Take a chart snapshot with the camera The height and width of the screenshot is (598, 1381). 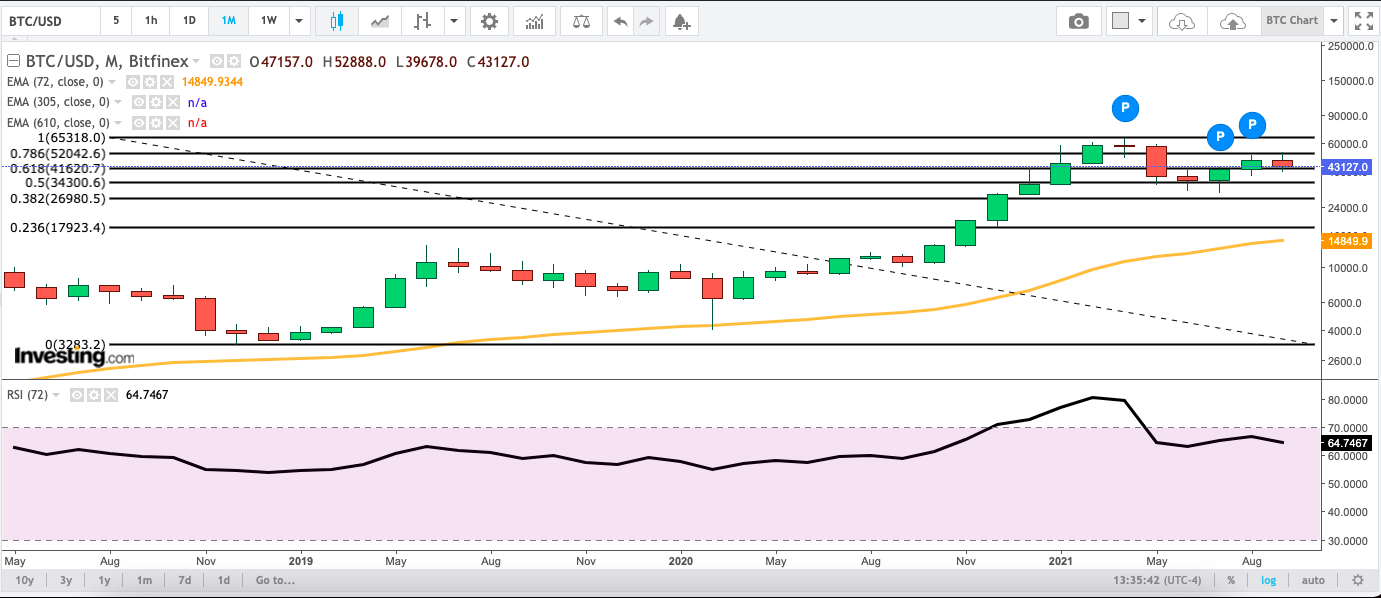coord(1078,21)
